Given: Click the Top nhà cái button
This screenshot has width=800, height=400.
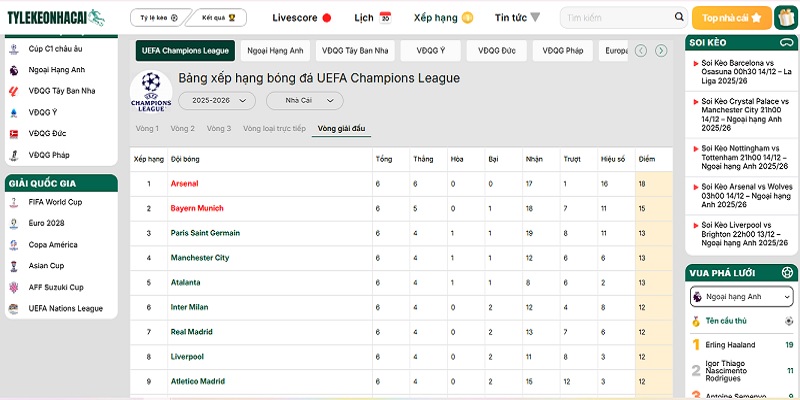Looking at the screenshot, I should [x=731, y=18].
